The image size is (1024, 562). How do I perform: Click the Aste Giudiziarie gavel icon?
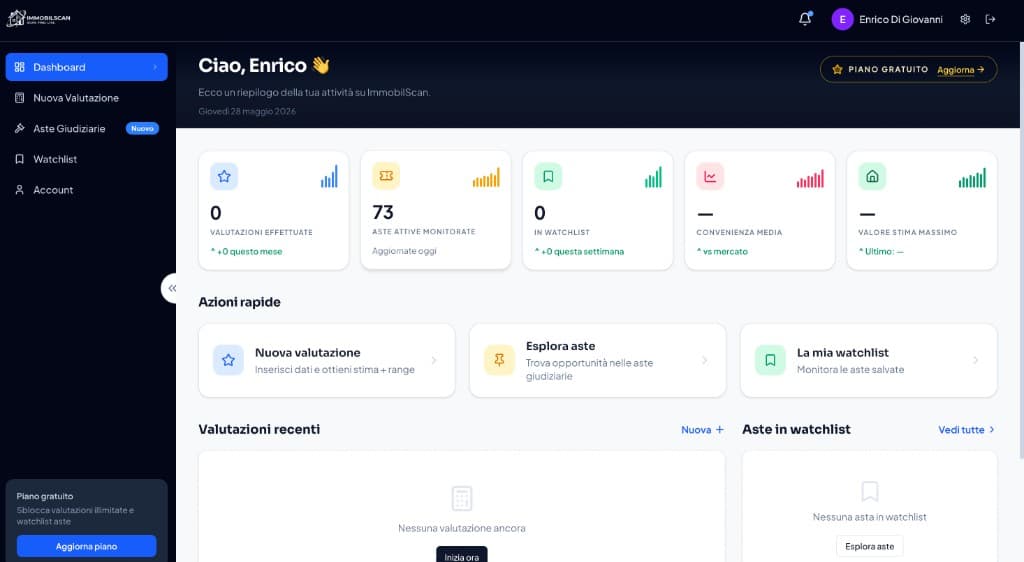[20, 129]
